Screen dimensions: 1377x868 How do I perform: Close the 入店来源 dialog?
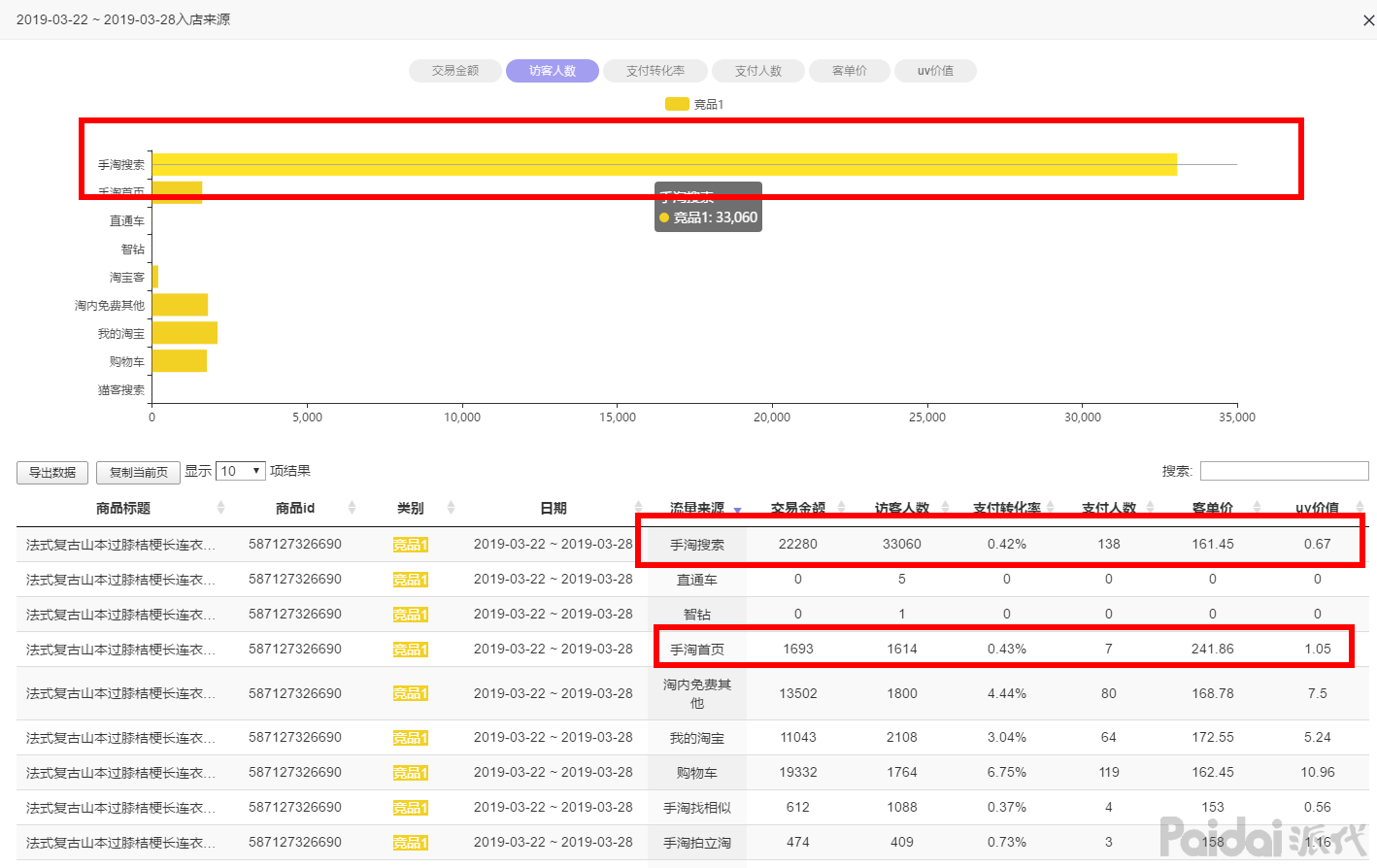pyautogui.click(x=1368, y=20)
